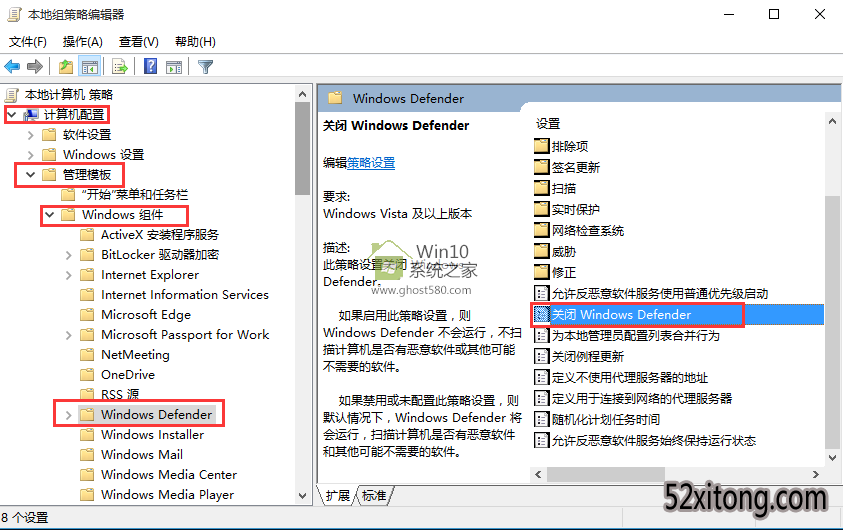Select the Windows Mail tree item

[142, 454]
